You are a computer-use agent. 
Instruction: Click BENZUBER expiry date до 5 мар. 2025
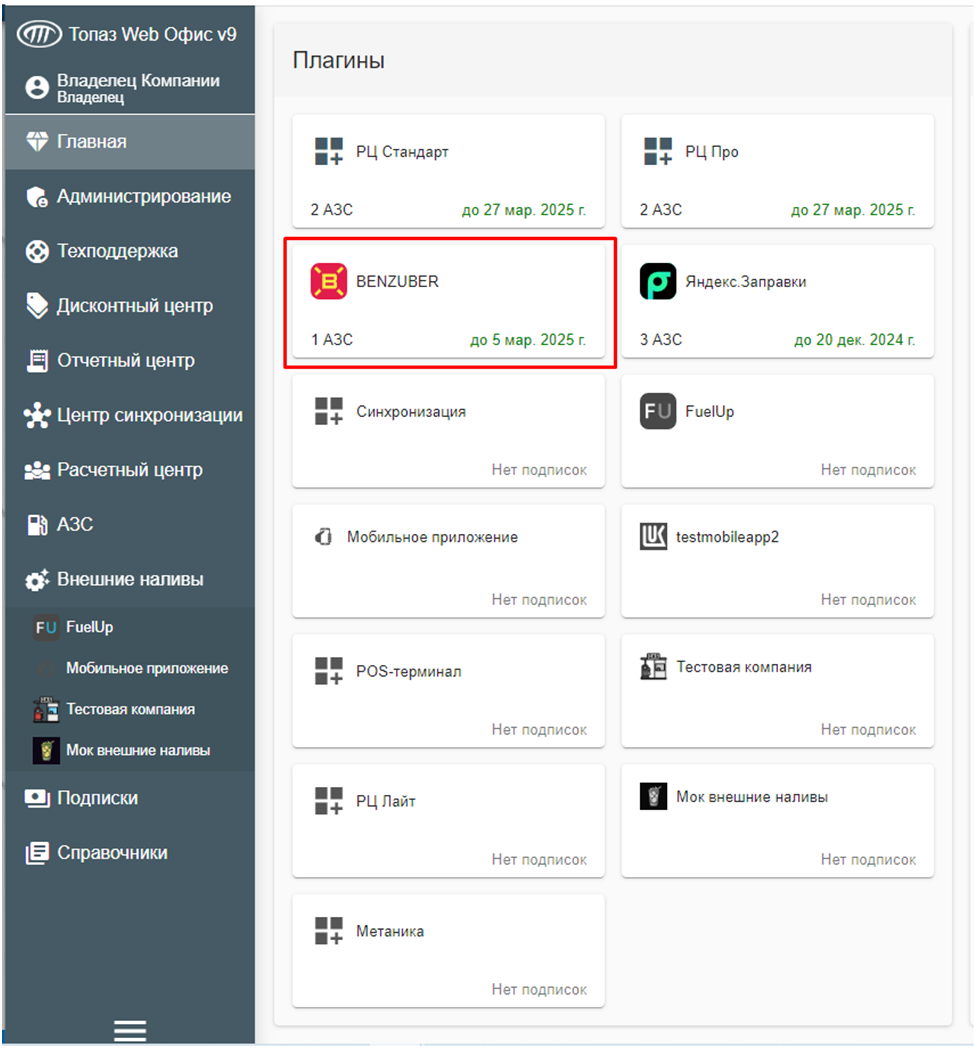528,340
